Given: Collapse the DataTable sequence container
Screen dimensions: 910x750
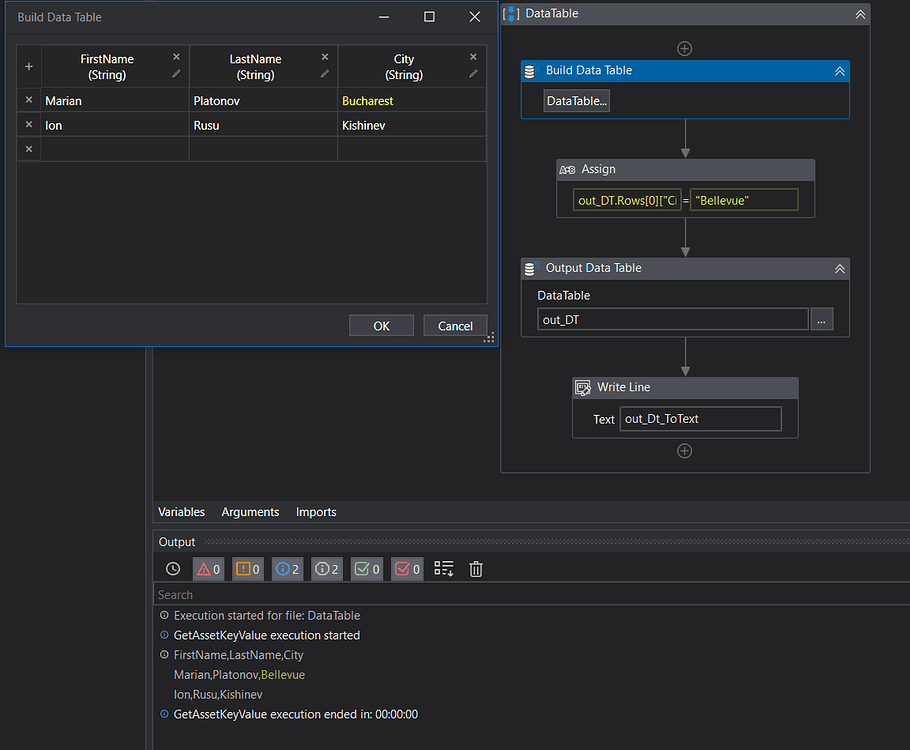Looking at the screenshot, I should click(x=859, y=14).
